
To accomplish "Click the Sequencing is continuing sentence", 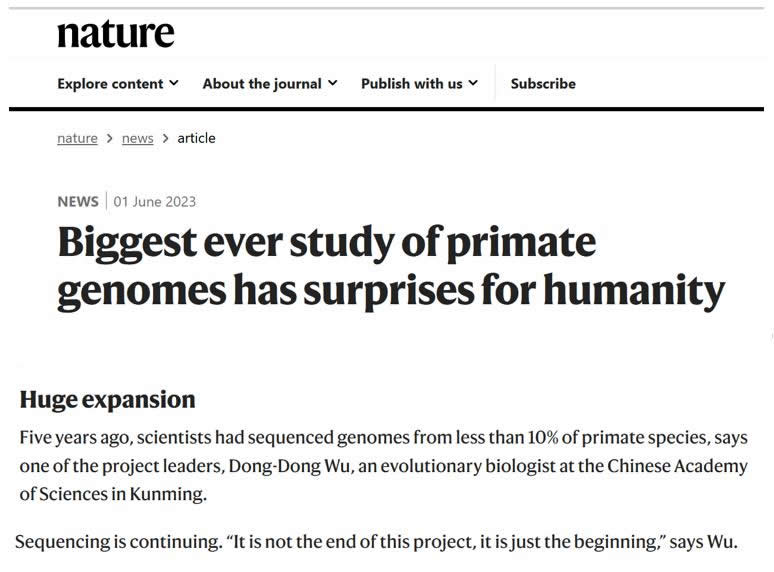I will (x=375, y=542).
